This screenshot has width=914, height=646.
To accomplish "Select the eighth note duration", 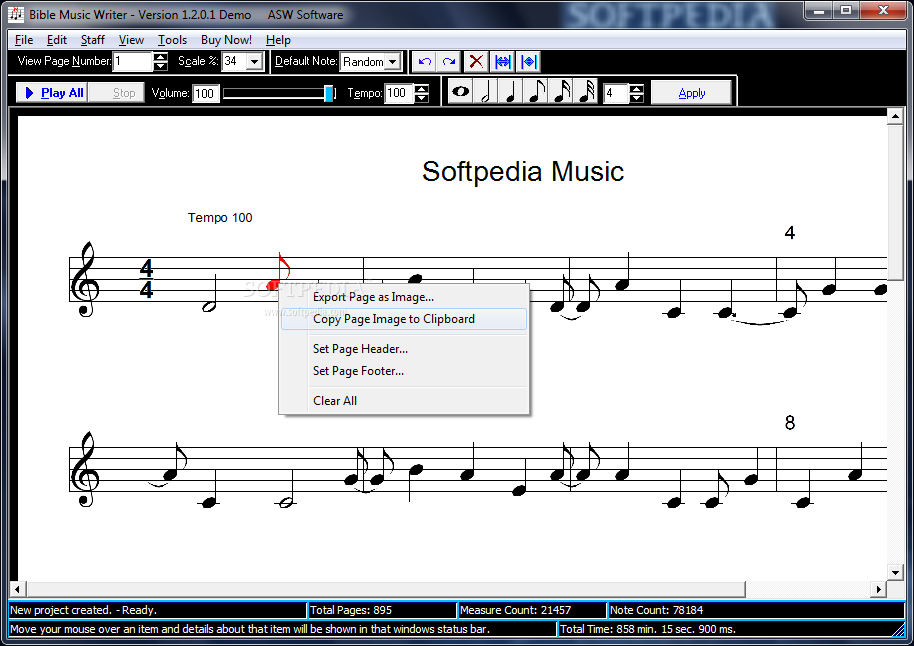I will tap(536, 92).
